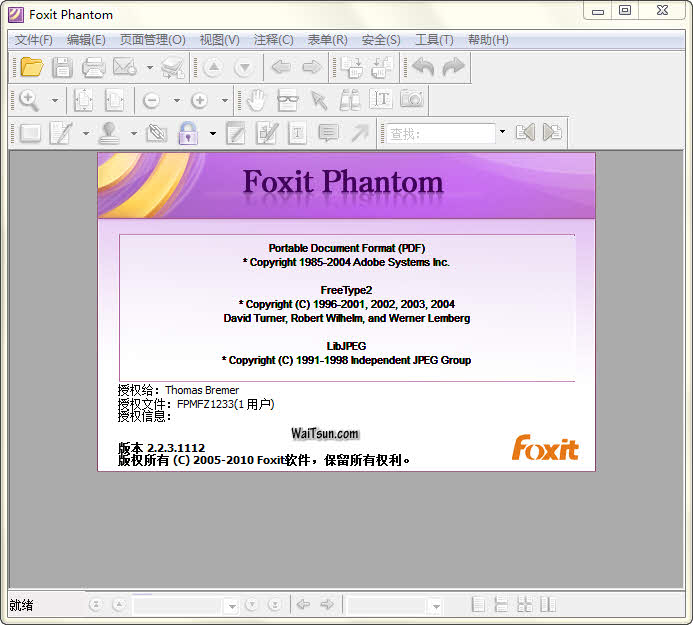693x625 pixels.
Task: Click the Print icon in toolbar
Action: (93, 68)
